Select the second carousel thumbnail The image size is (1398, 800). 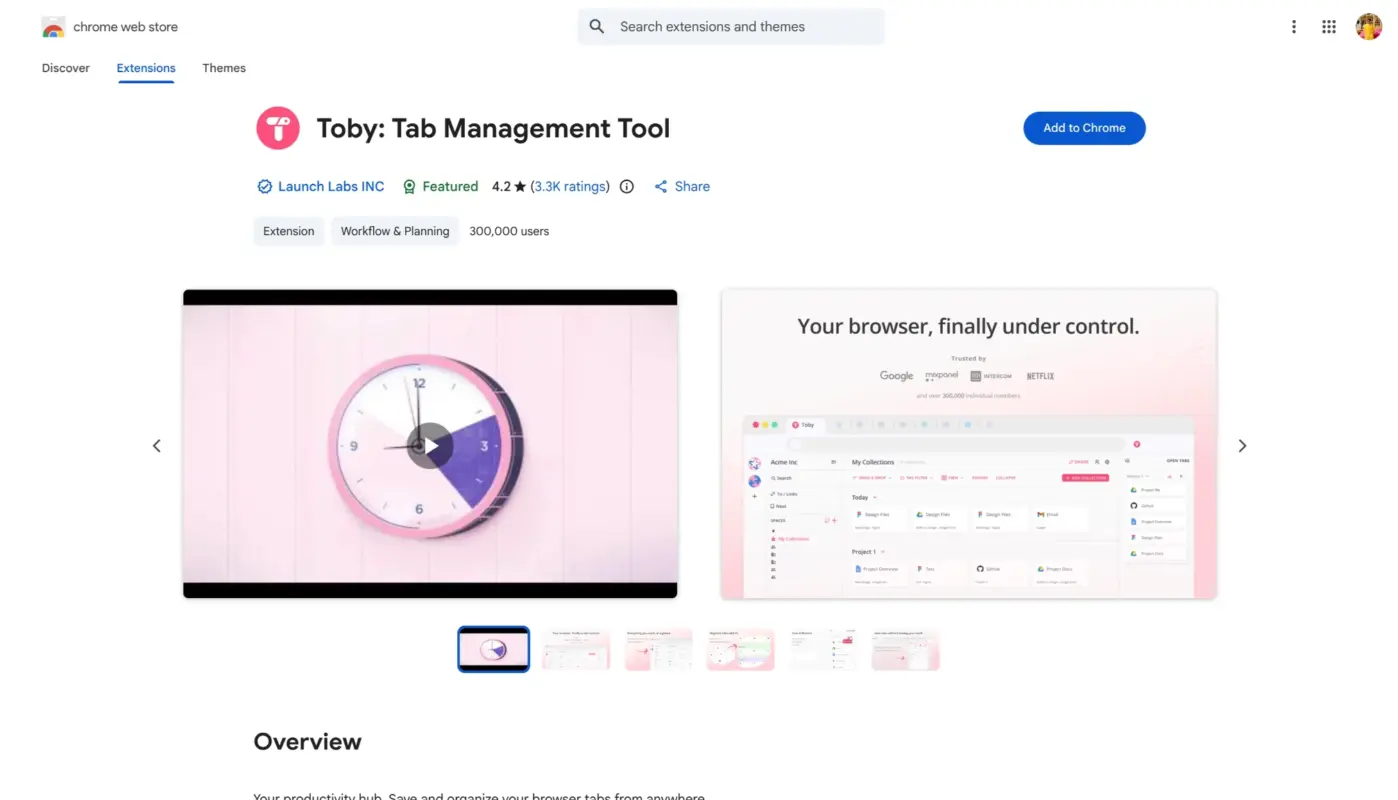tap(576, 649)
